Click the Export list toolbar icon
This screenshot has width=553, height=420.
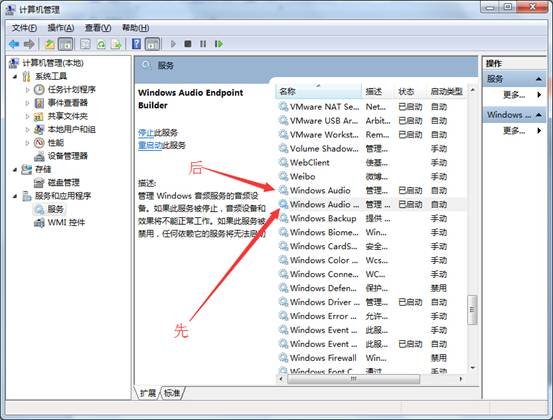click(116, 44)
